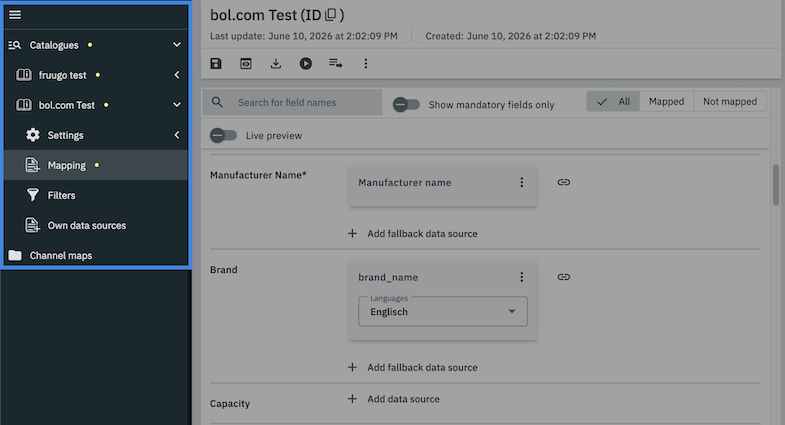Focus the Search for field names box
The width and height of the screenshot is (785, 425).
(x=292, y=103)
